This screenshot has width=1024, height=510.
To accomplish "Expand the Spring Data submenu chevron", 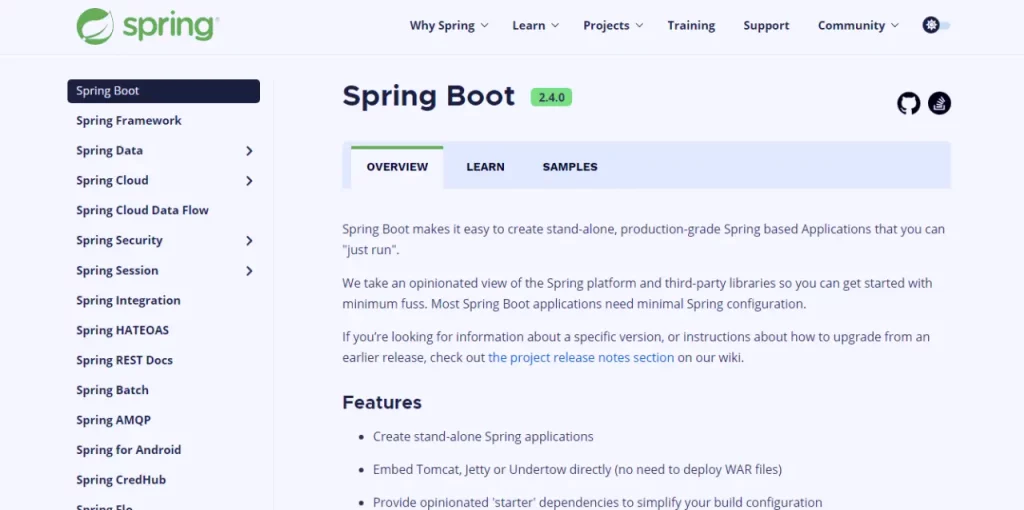I will [x=249, y=151].
